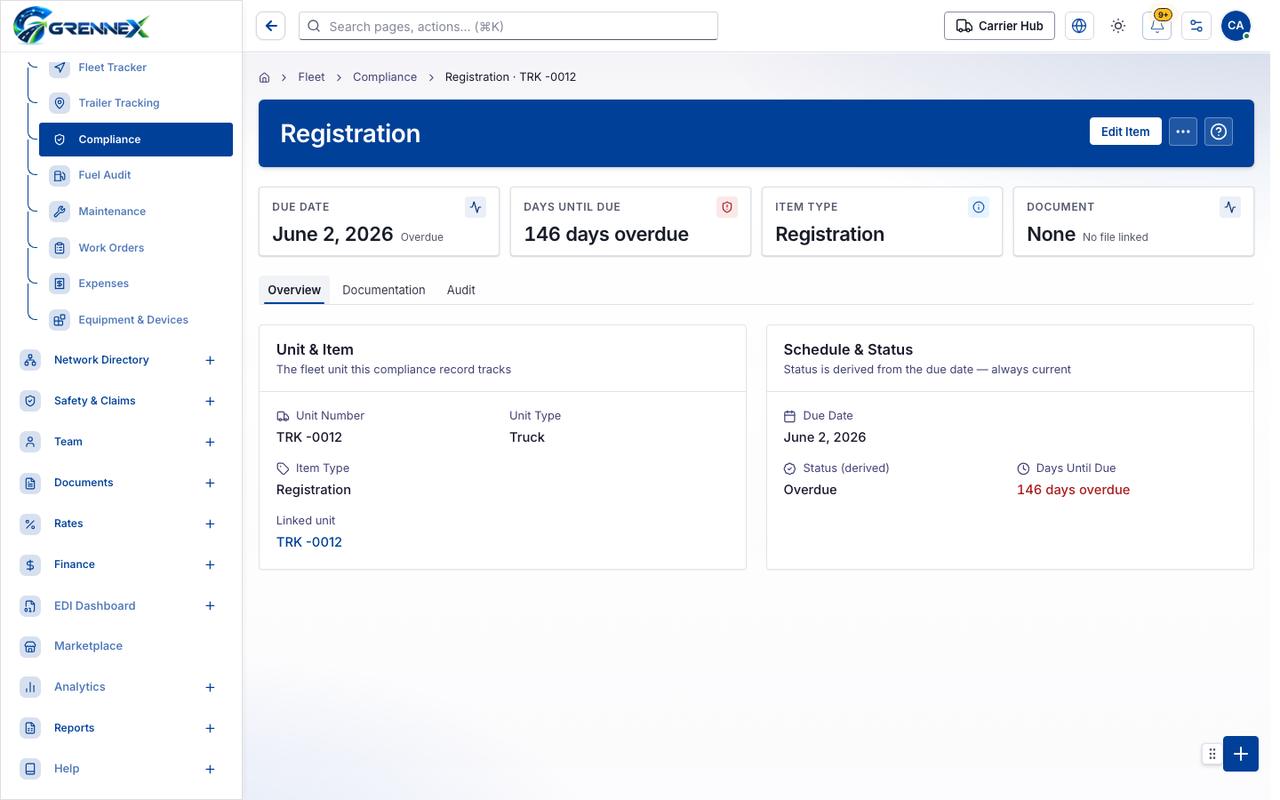
Task: Open the three-dot more actions menu
Action: coord(1183,132)
